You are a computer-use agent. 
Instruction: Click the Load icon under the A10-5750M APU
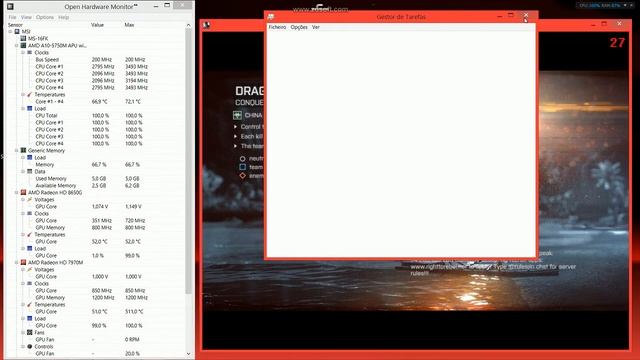[x=29, y=109]
